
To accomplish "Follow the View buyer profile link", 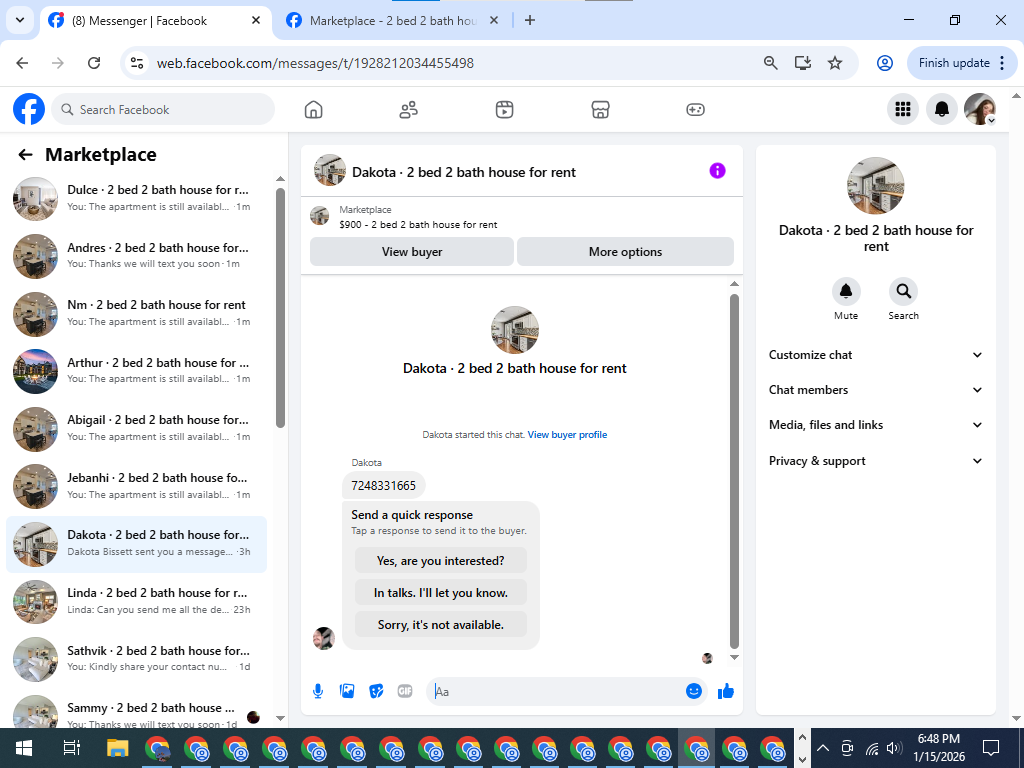I will pyautogui.click(x=567, y=434).
